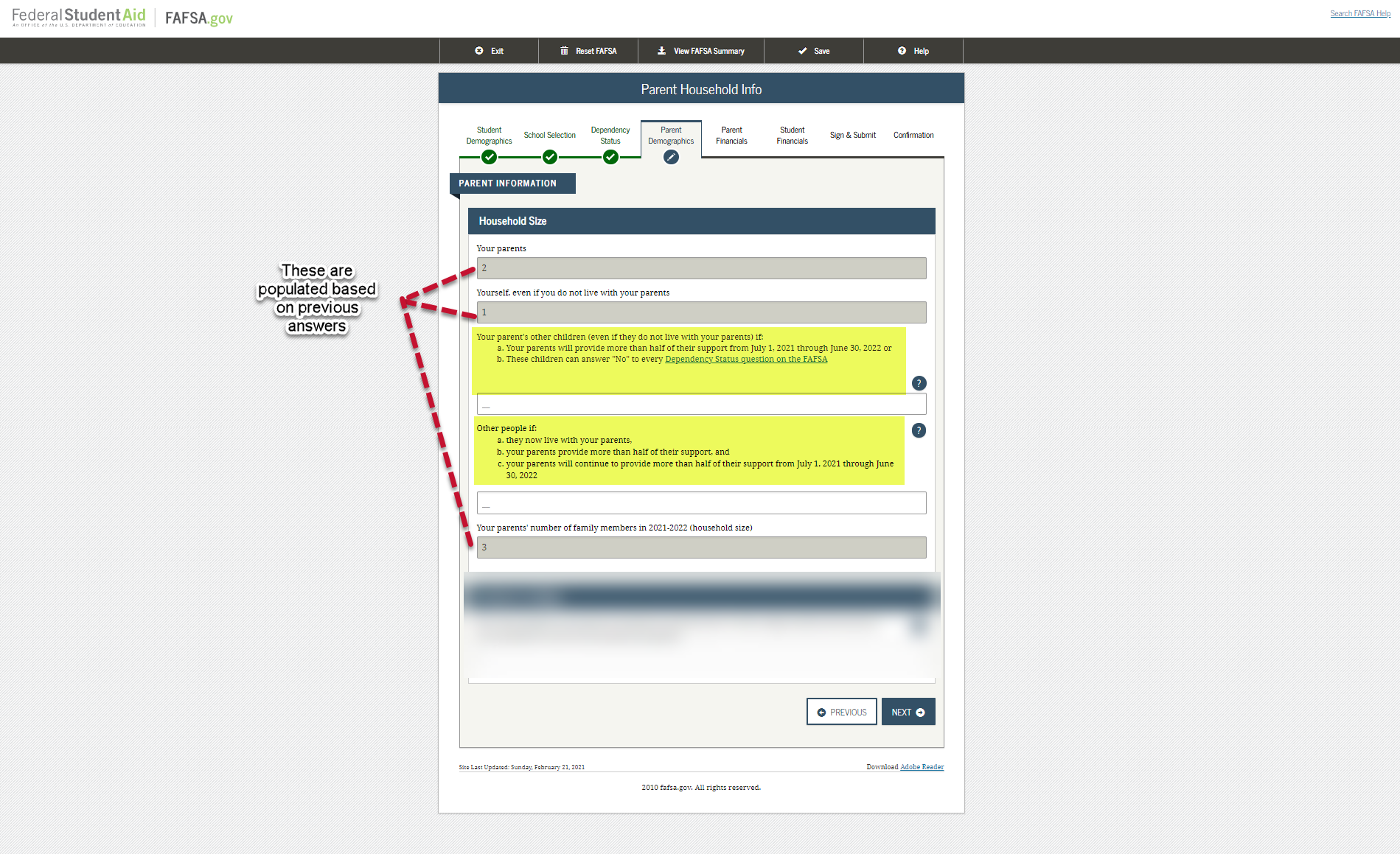The image size is (1400, 854).
Task: Select the Sign & Submit step
Action: [x=852, y=135]
